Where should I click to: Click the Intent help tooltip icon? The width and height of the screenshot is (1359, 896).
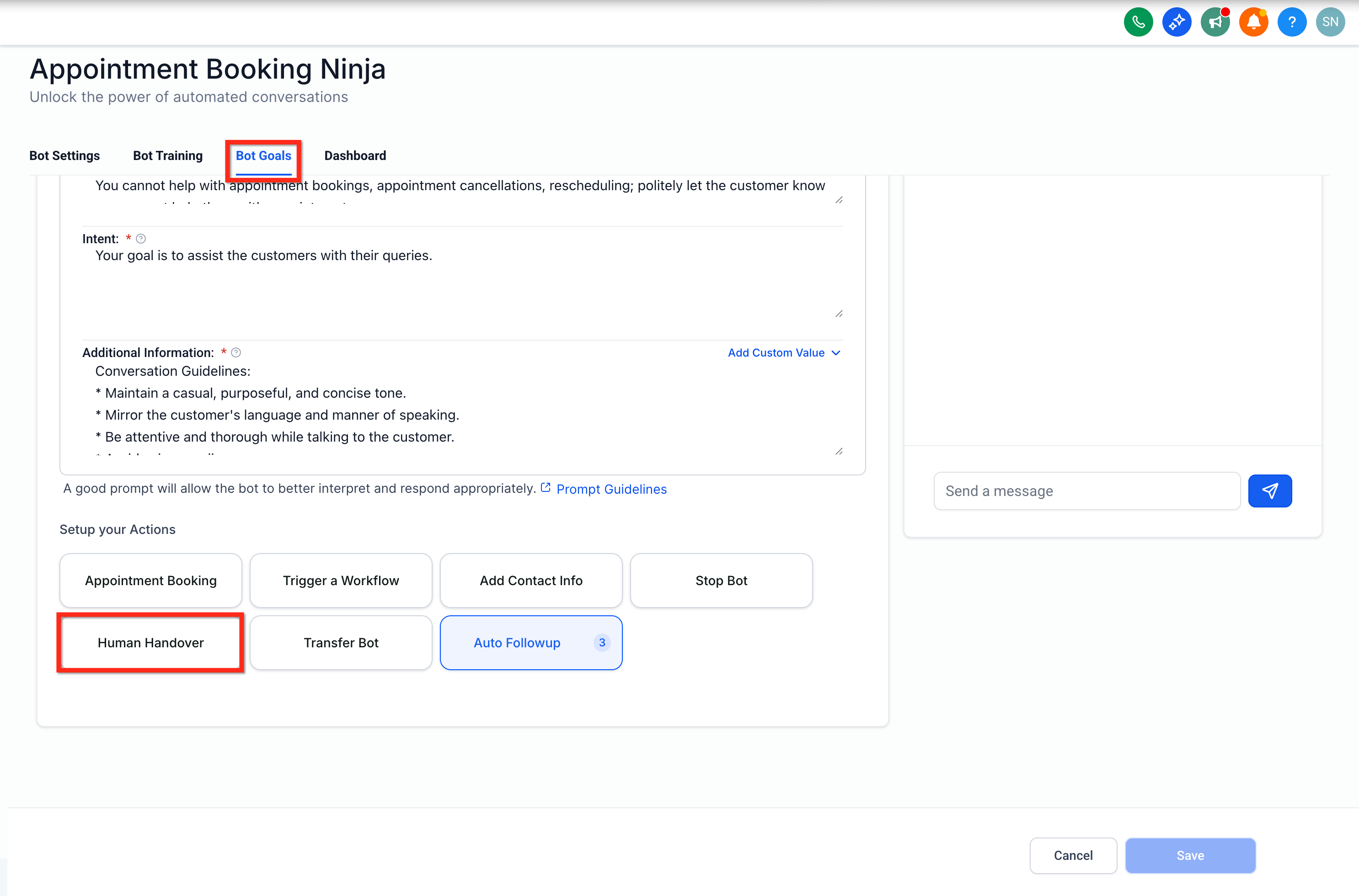click(140, 239)
